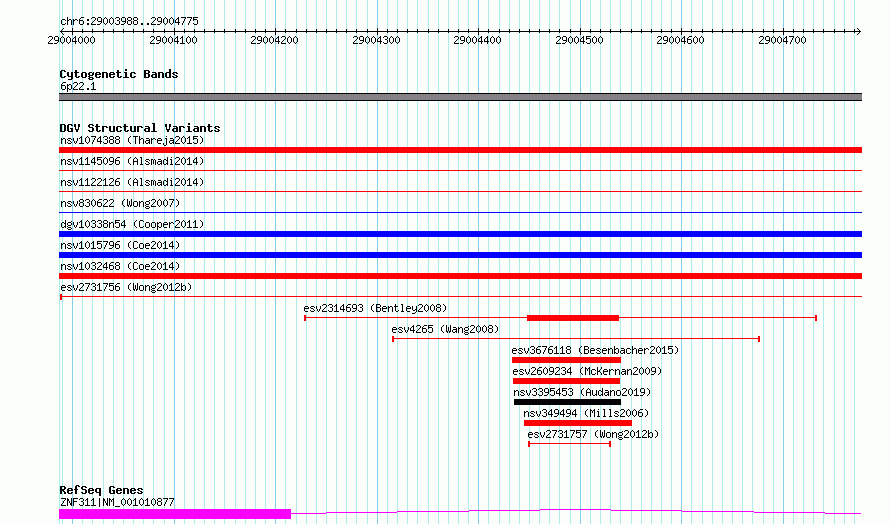Viewport: 890px width, 524px height.
Task: Click the blue bar of nsv1015796
Action: tap(460, 255)
